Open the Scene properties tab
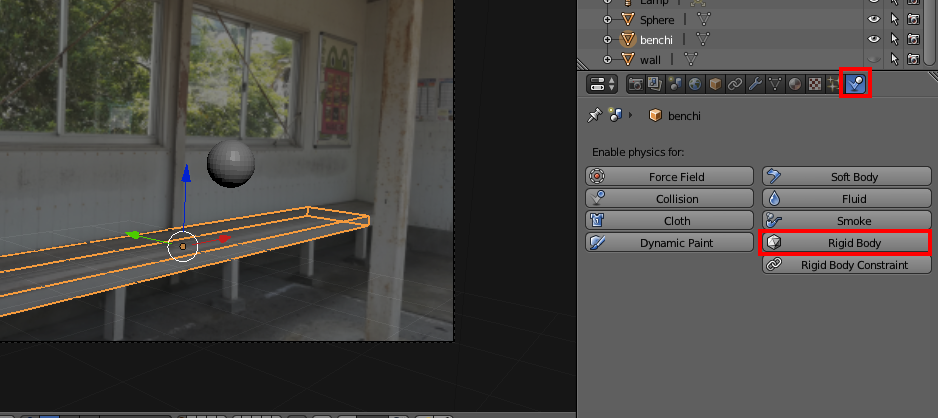The image size is (938, 418). point(675,84)
